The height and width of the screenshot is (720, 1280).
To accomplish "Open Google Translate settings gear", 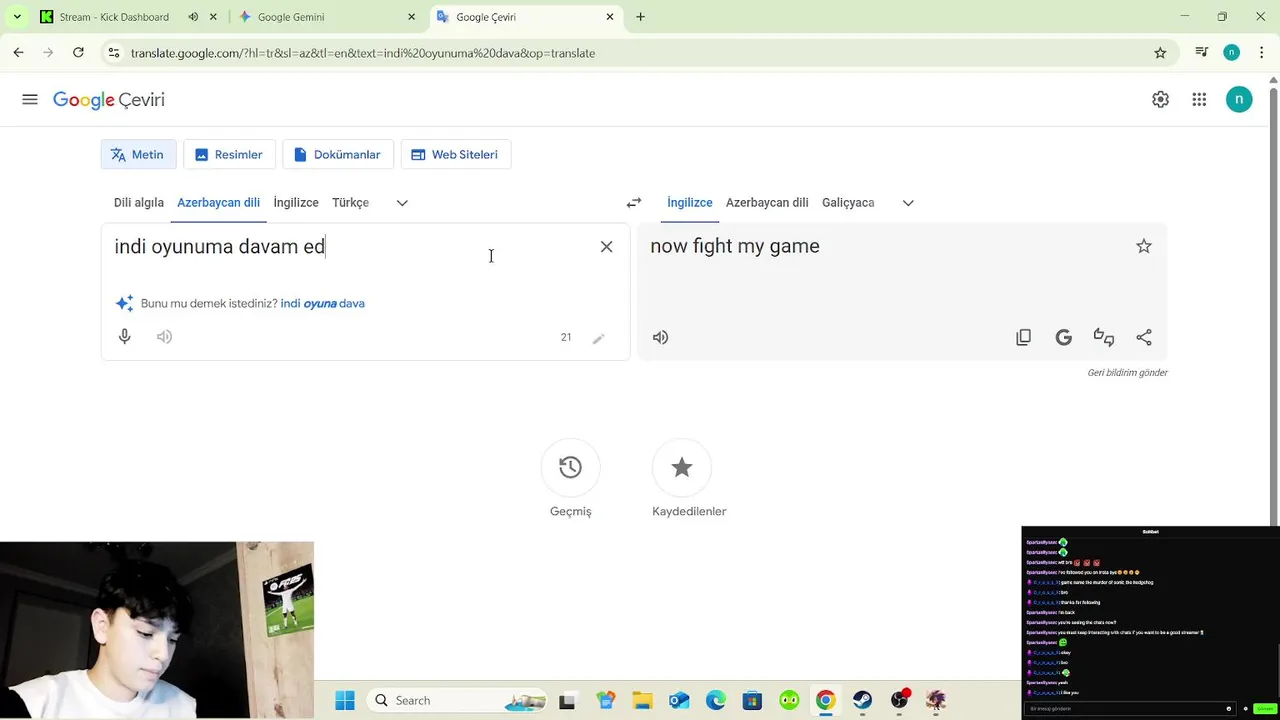I will tap(1160, 100).
